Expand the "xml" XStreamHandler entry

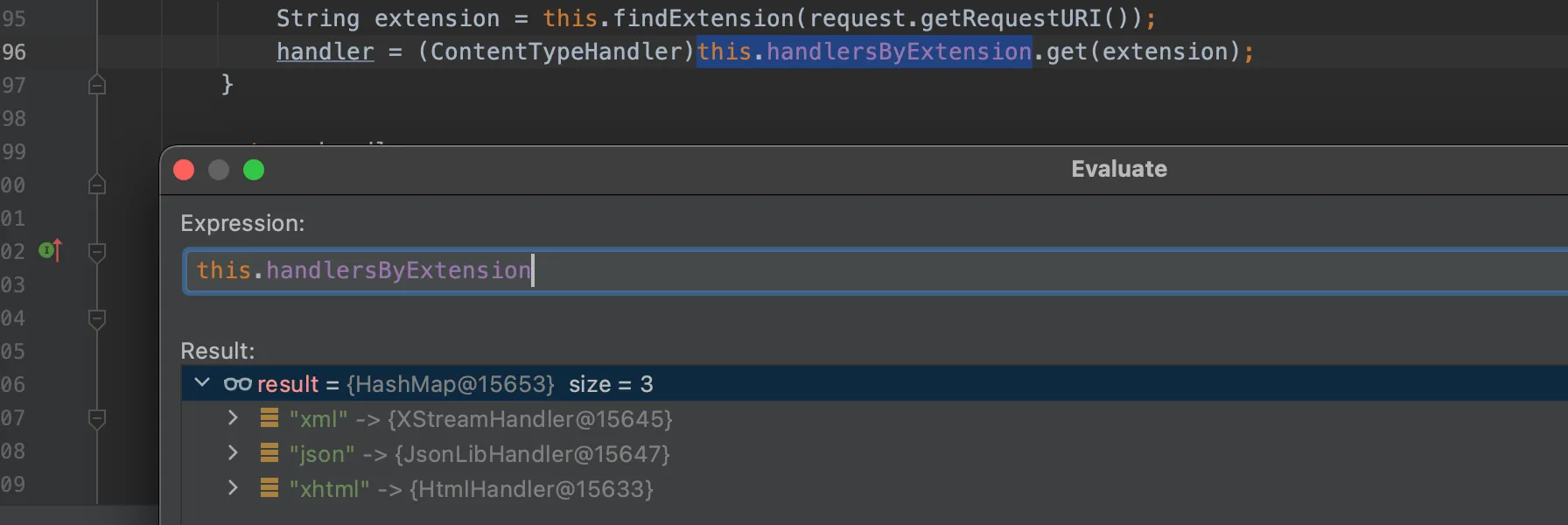tap(233, 418)
